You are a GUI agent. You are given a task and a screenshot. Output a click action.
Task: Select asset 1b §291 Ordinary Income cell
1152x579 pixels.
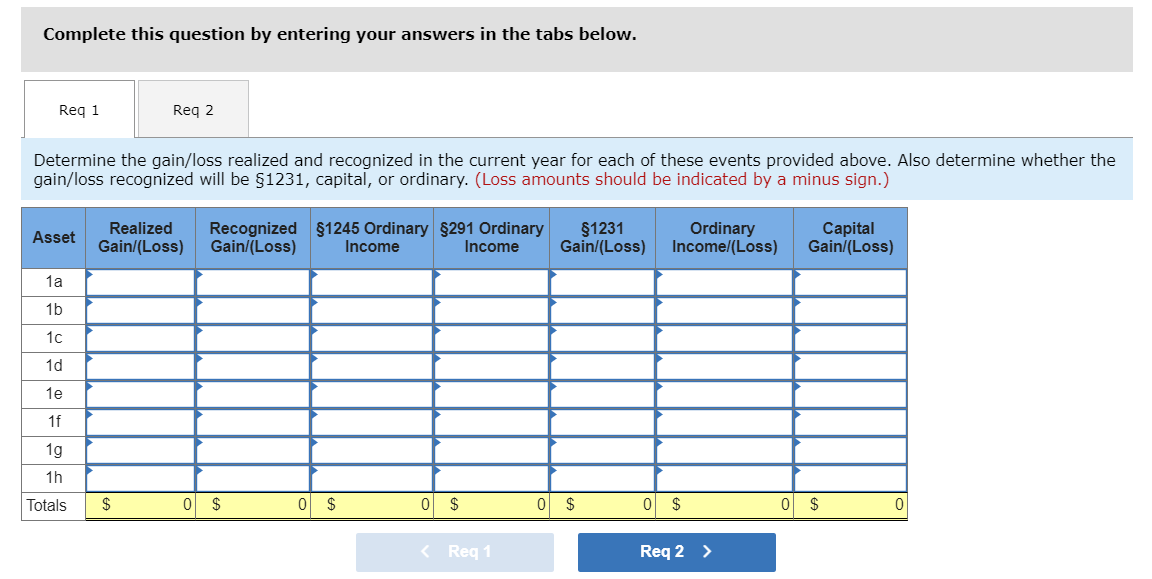point(491,309)
